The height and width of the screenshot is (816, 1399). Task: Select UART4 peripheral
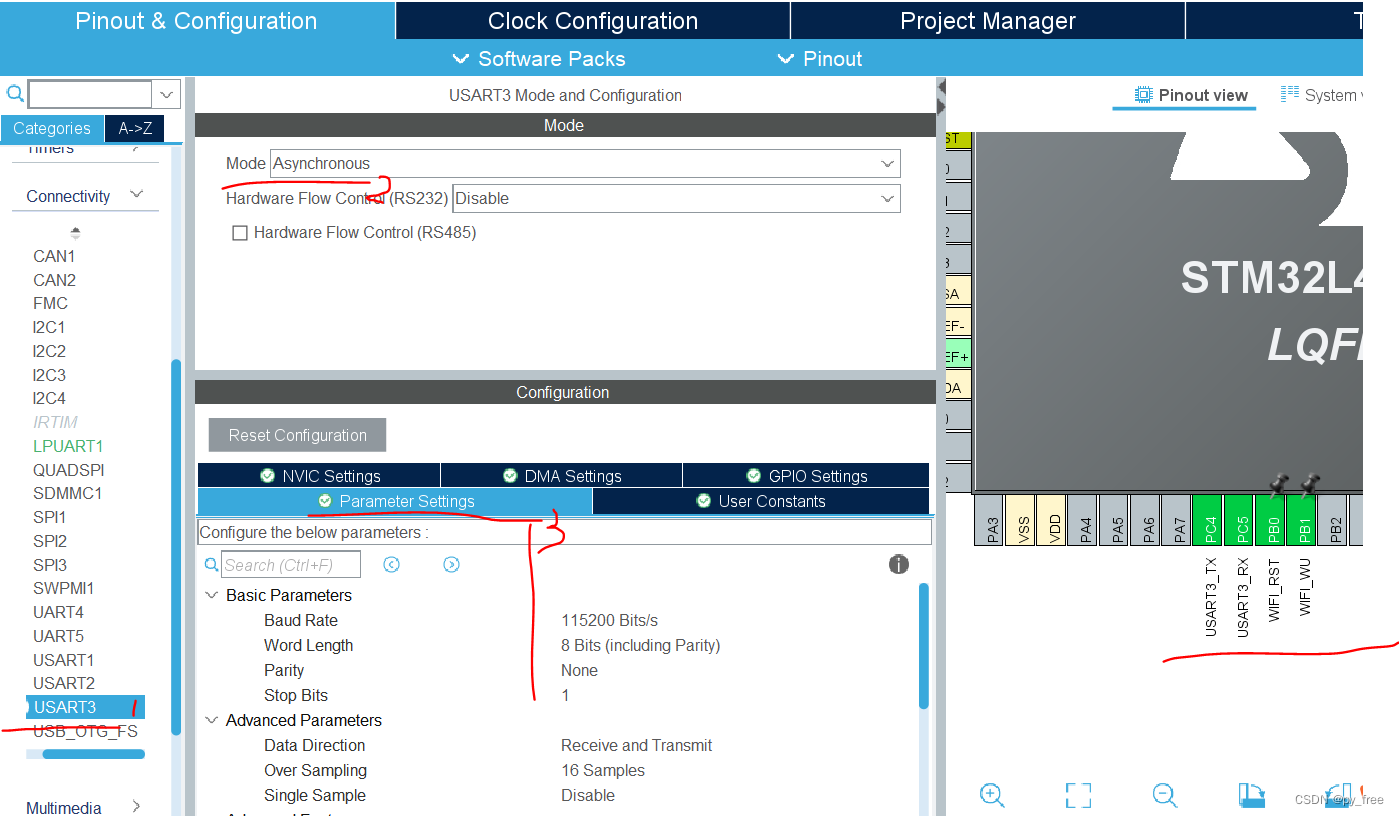58,612
